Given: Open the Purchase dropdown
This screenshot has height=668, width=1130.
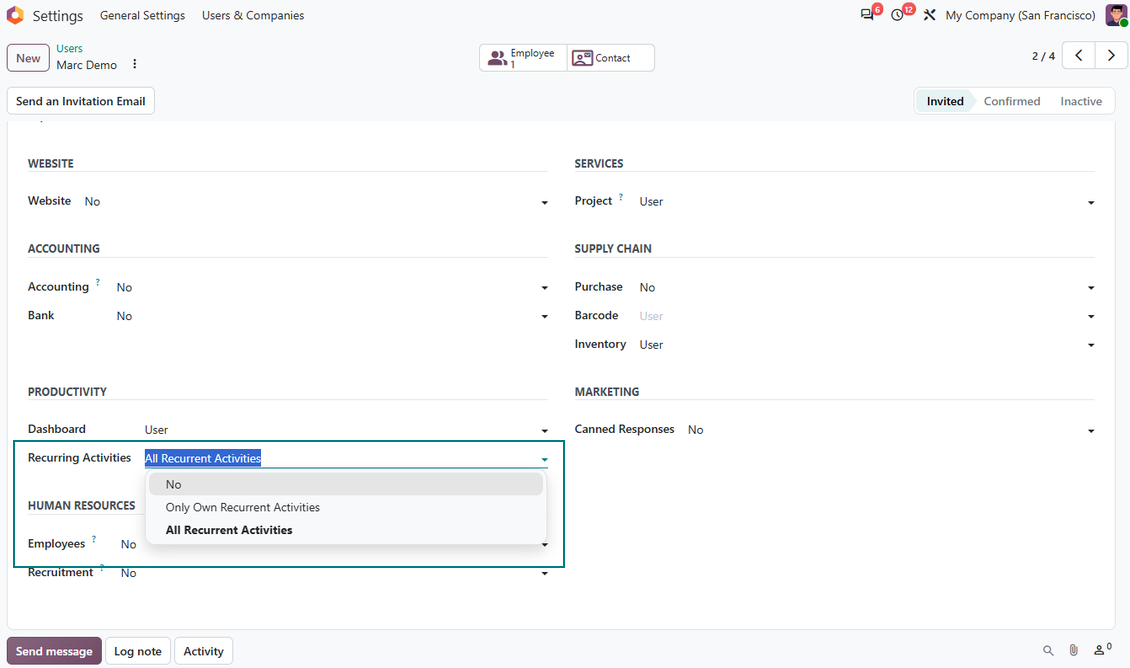Looking at the screenshot, I should (867, 288).
